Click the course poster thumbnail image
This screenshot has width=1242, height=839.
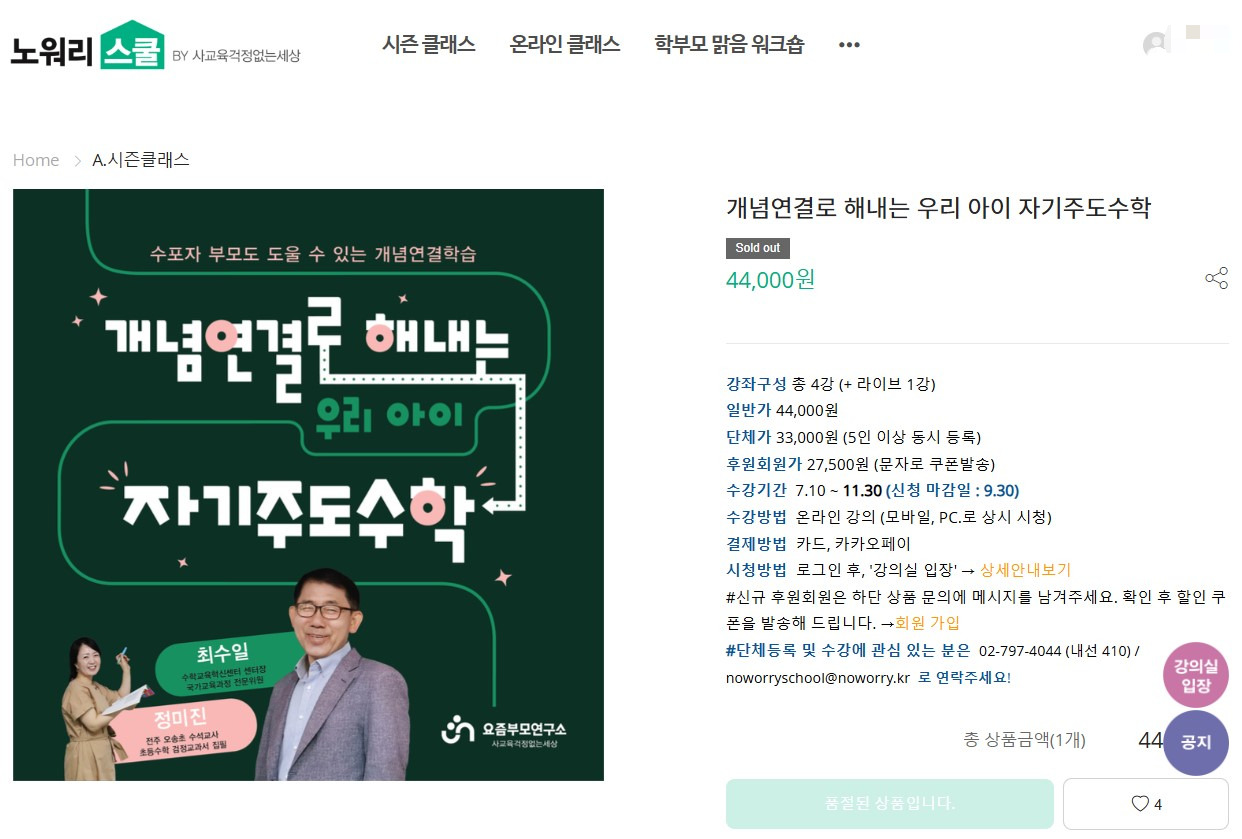click(x=308, y=485)
